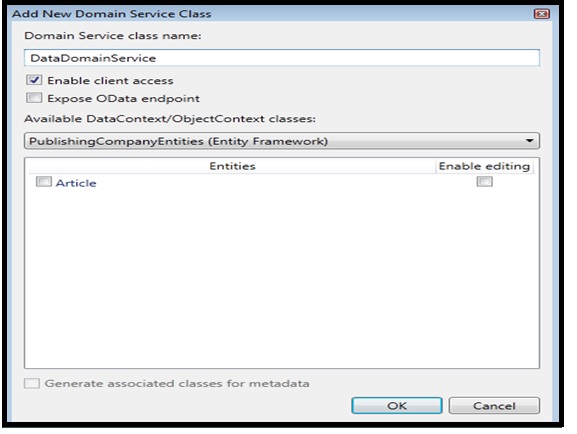The width and height of the screenshot is (577, 434).
Task: Tick the Article entity checkbox
Action: [x=43, y=182]
